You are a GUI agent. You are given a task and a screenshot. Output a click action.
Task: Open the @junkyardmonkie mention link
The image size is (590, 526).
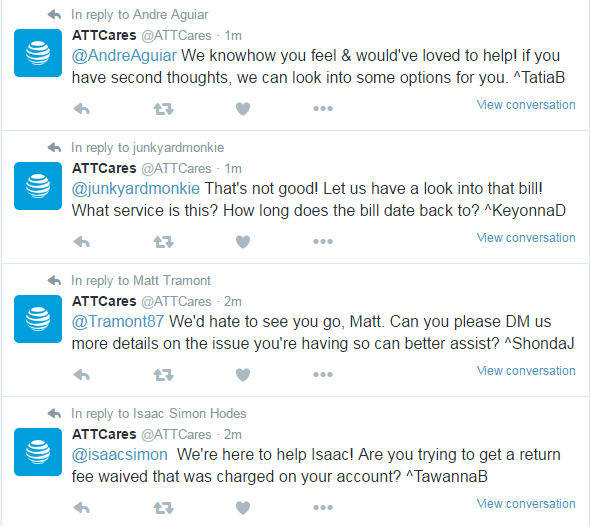tap(135, 189)
